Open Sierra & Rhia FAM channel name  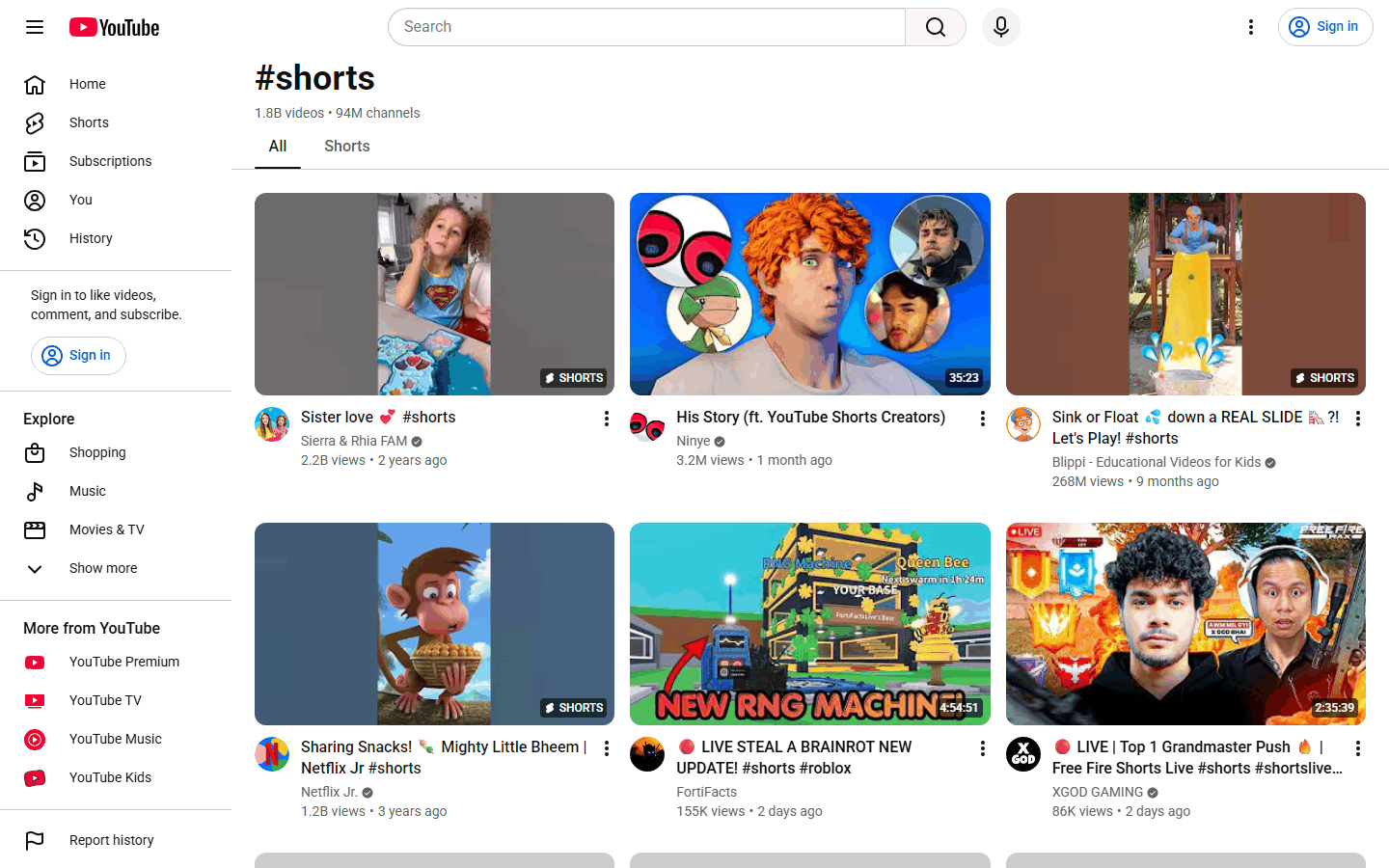coord(354,441)
